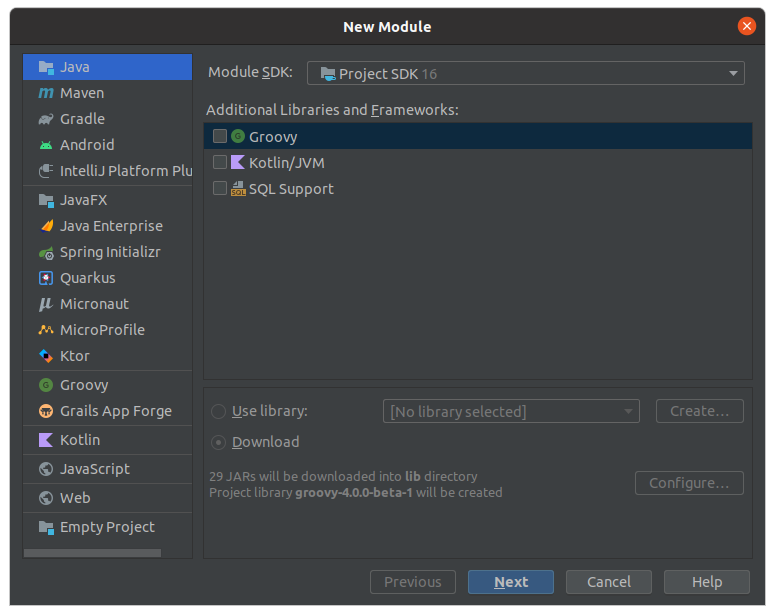Screen dimensions: 775x615
Task: Close the New Module dialog
Action: 746,26
